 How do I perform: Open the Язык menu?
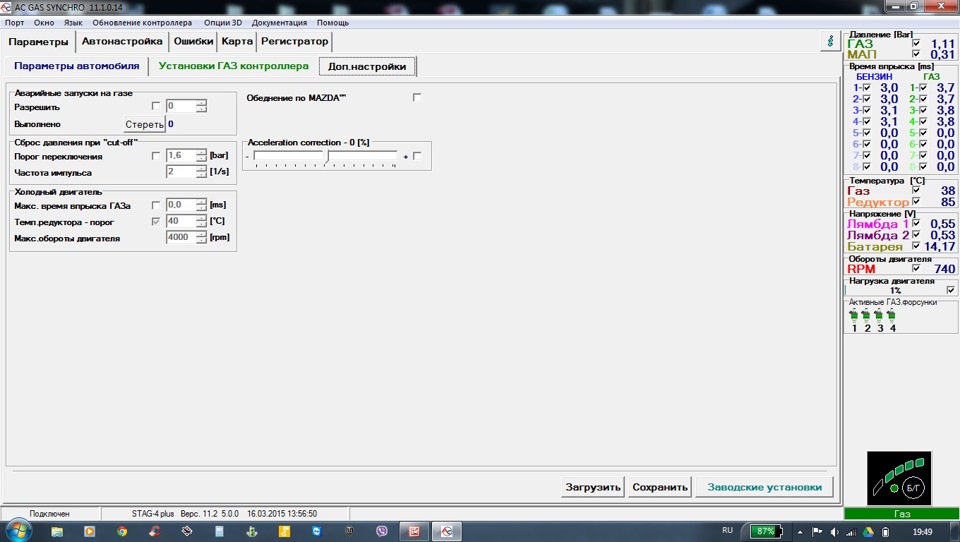click(x=73, y=23)
